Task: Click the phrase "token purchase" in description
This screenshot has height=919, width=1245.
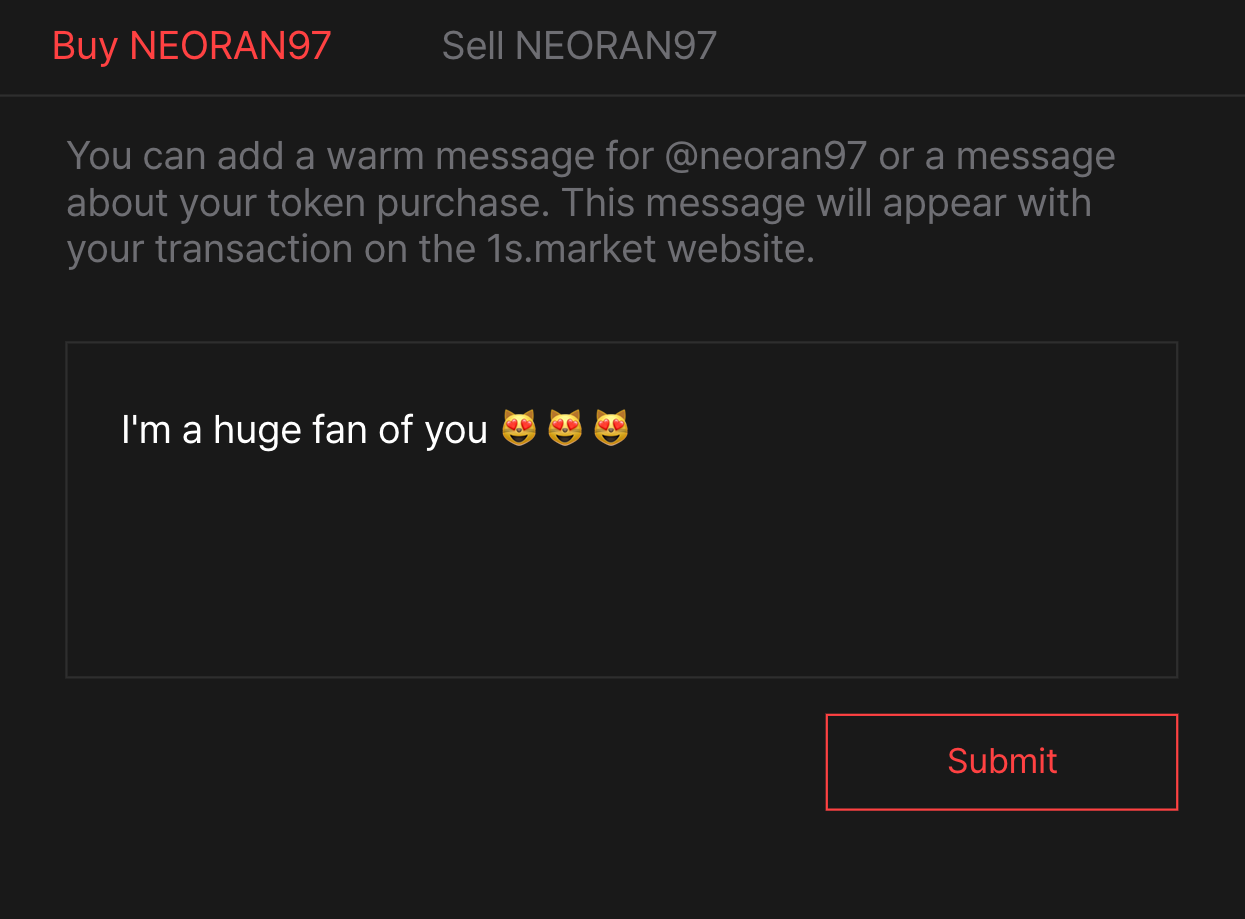Action: point(408,203)
